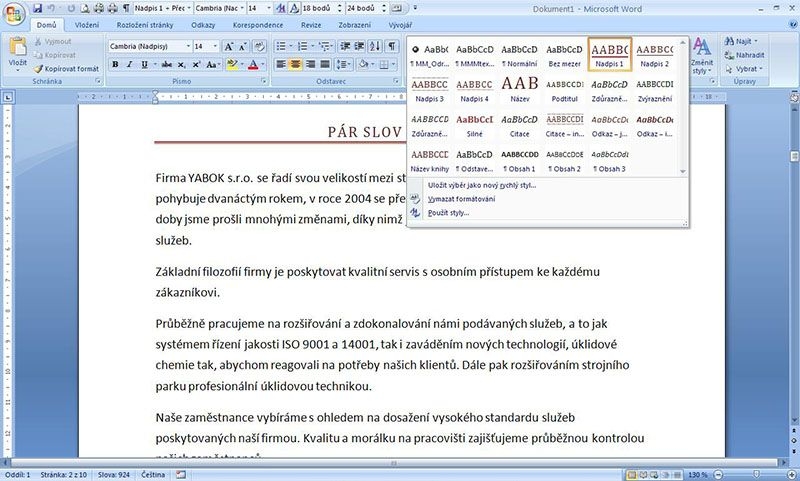800x481 pixels.
Task: Click the Nahradit button
Action: (x=749, y=55)
